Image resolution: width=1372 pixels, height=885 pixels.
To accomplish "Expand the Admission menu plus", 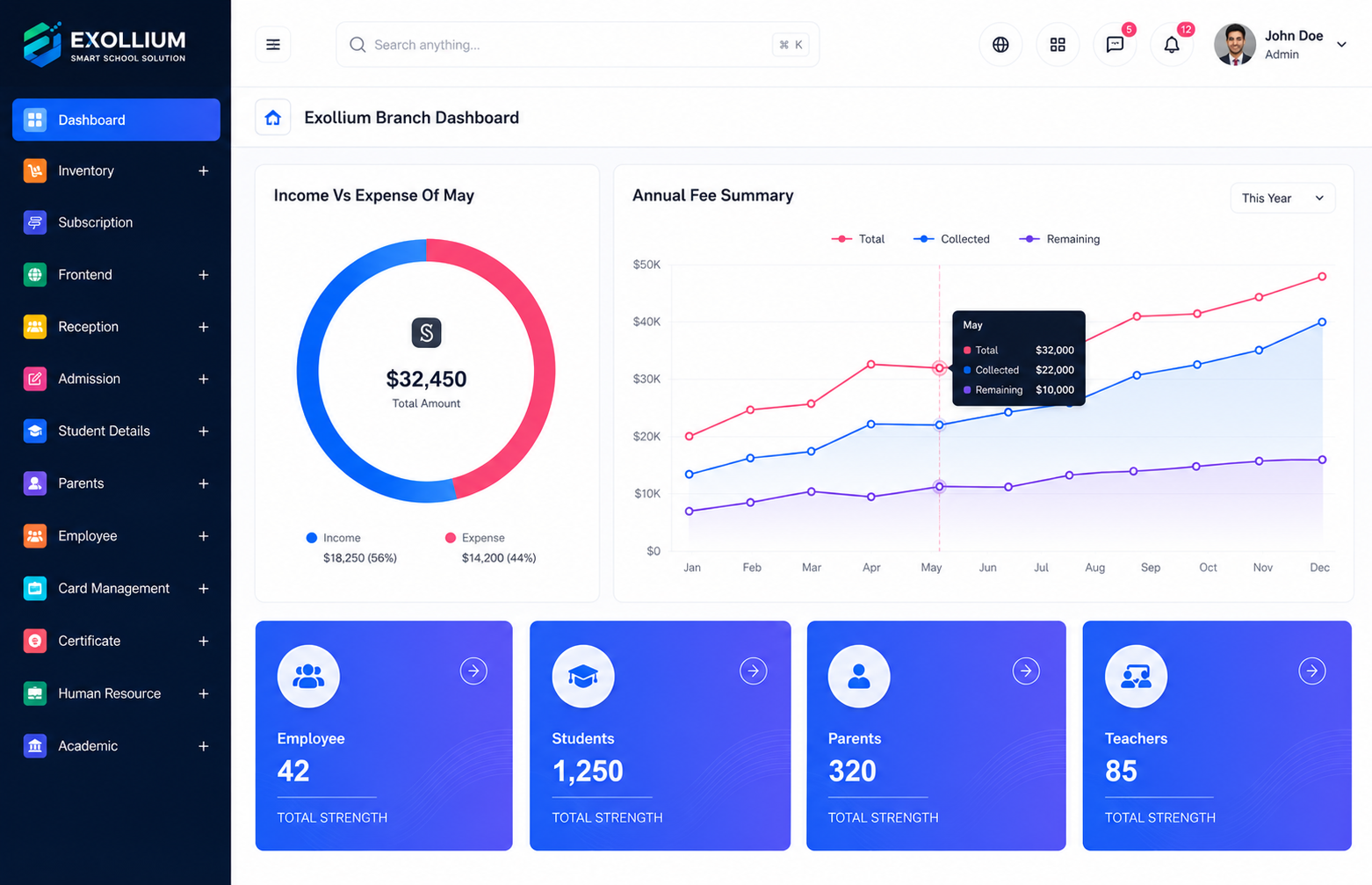I will tap(203, 379).
